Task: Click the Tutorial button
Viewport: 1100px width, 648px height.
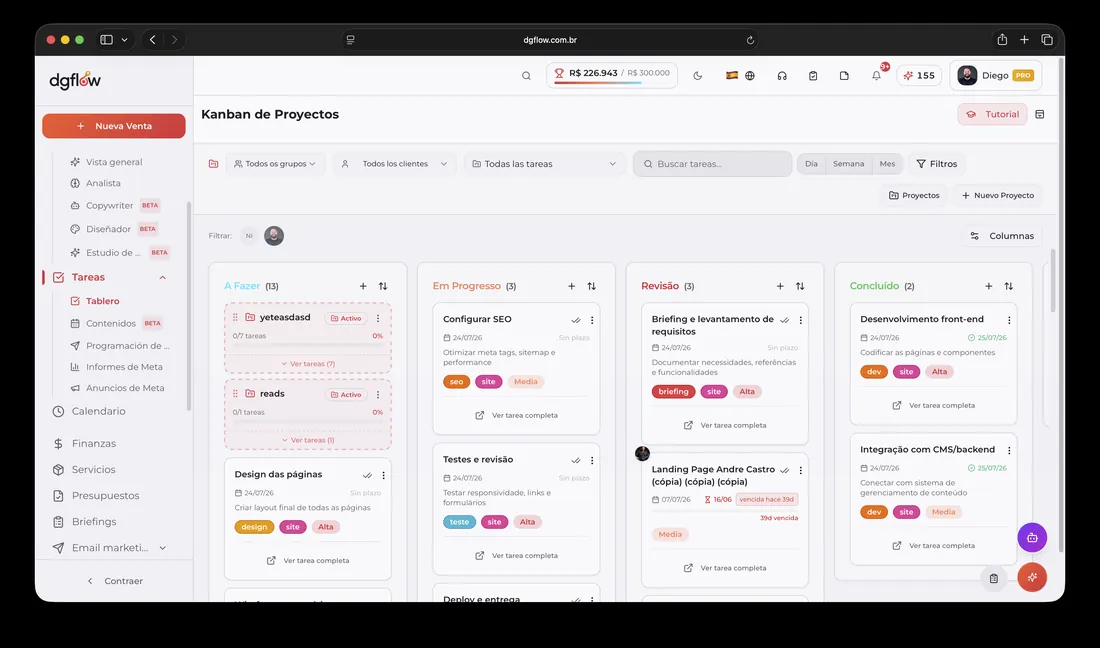Action: 993,114
